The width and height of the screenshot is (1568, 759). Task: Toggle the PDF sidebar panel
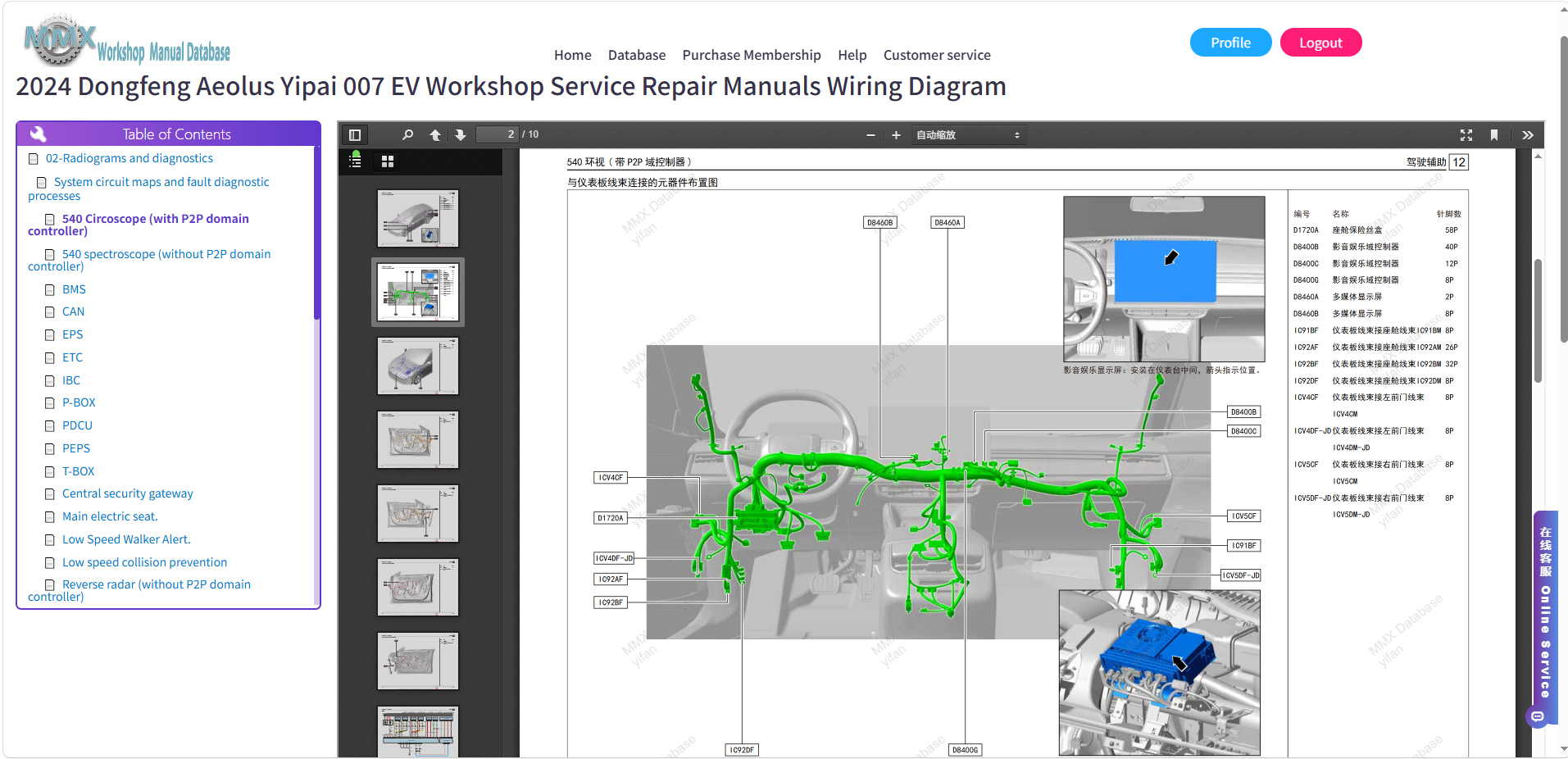click(x=355, y=134)
